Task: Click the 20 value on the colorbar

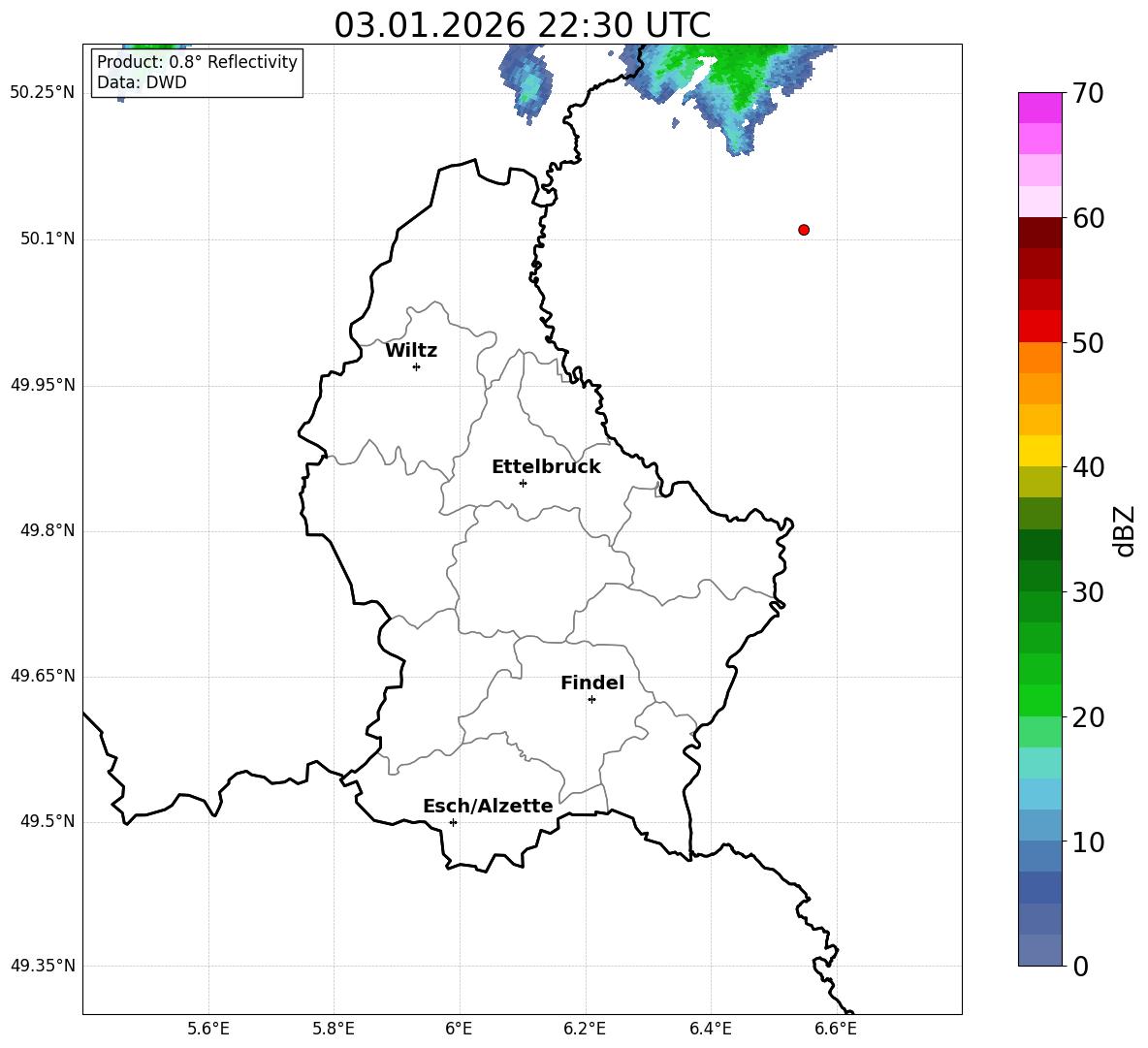Action: [x=1088, y=717]
